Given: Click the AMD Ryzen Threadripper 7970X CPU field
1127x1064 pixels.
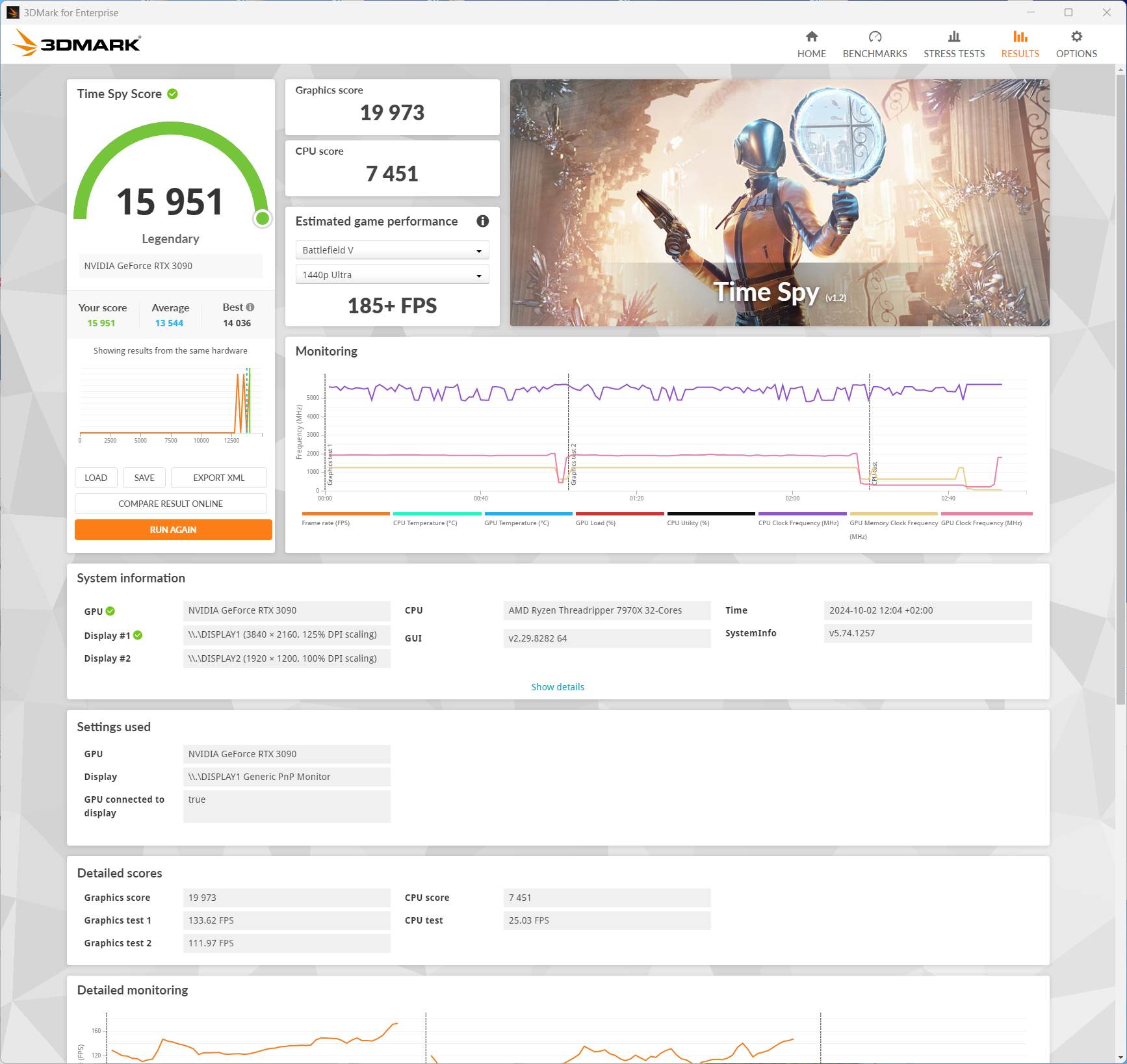Looking at the screenshot, I should click(x=607, y=610).
